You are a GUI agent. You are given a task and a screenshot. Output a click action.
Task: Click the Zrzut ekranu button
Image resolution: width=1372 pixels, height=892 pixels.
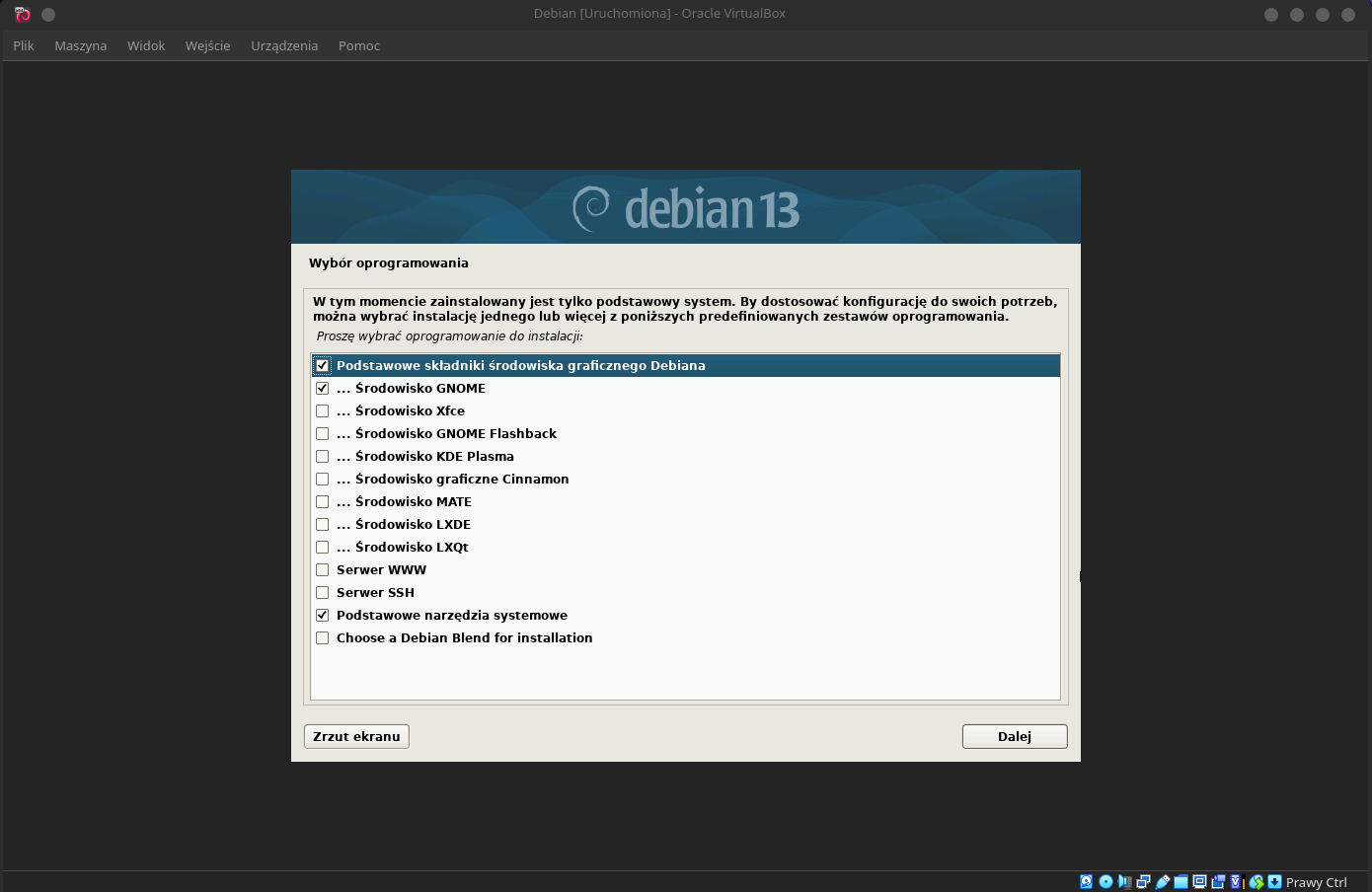(356, 736)
